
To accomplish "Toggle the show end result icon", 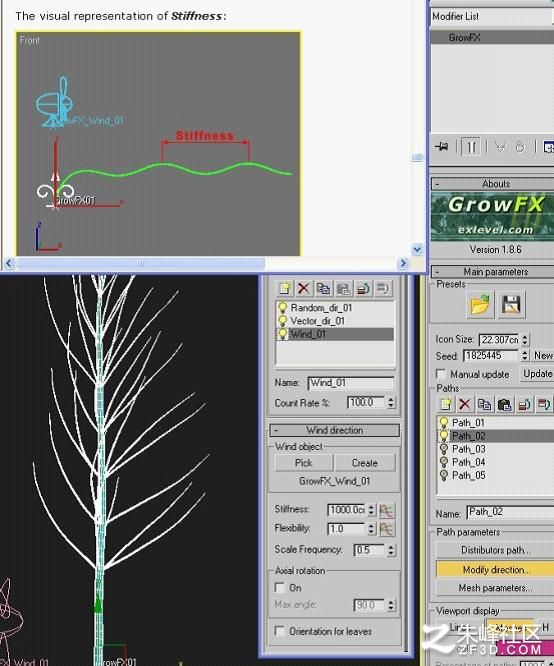I will point(471,147).
